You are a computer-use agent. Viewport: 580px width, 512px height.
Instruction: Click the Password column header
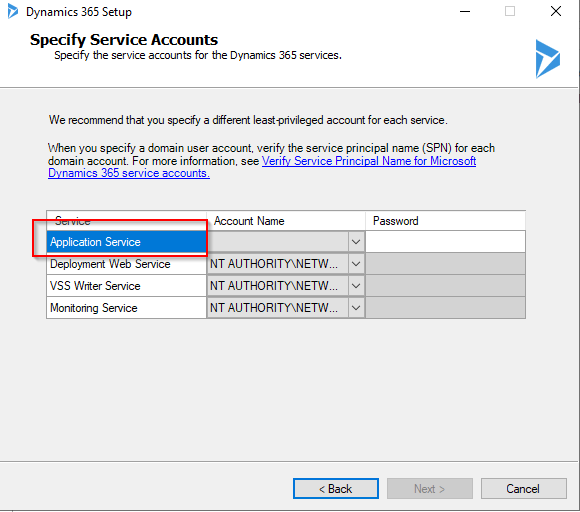(445, 221)
